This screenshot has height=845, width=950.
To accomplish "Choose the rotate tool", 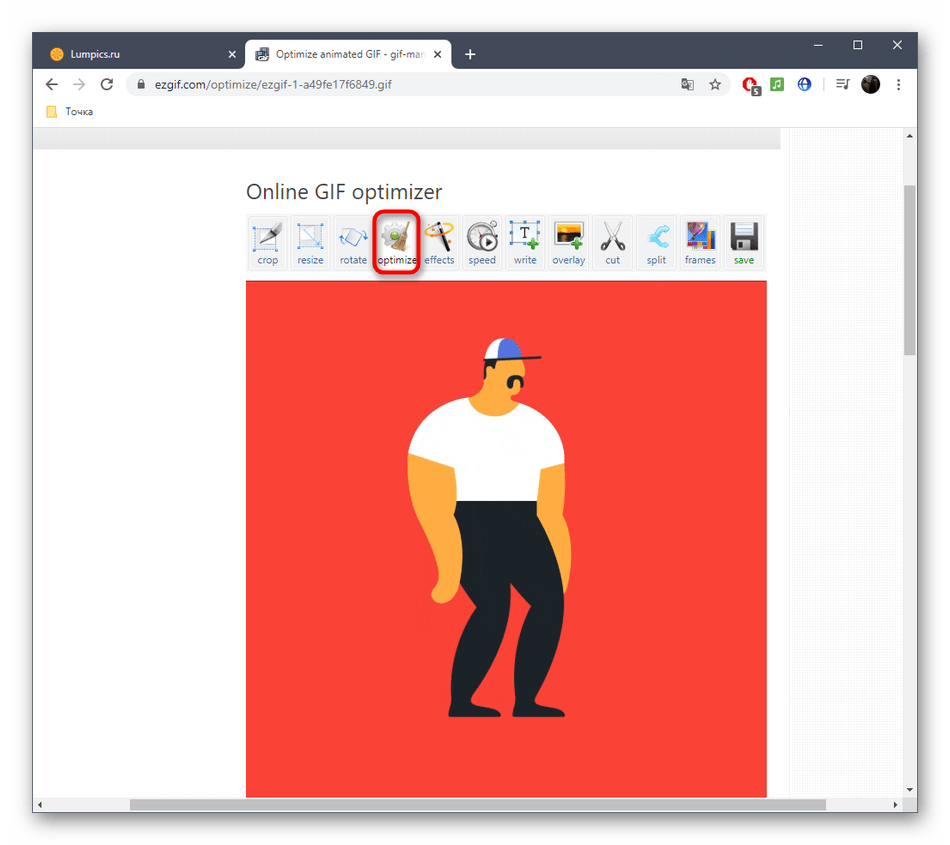I will tap(353, 243).
